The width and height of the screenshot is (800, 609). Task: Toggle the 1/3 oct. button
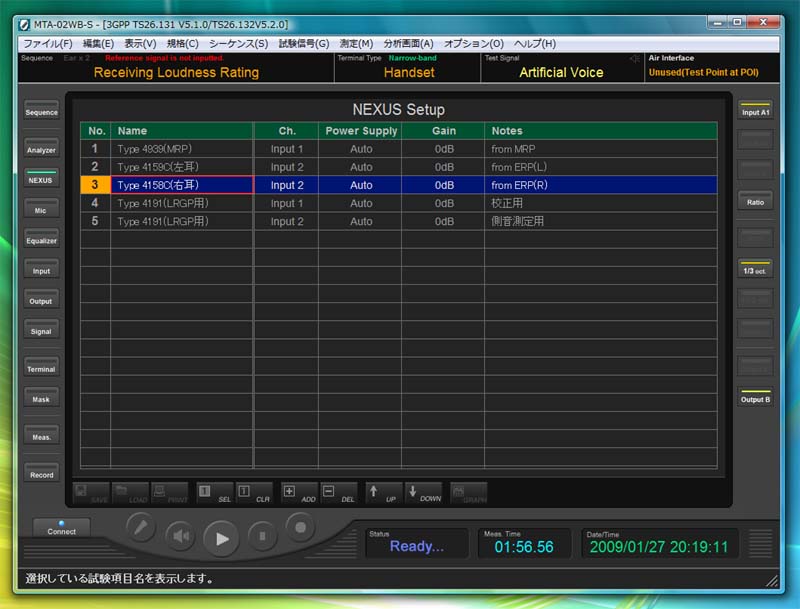755,269
